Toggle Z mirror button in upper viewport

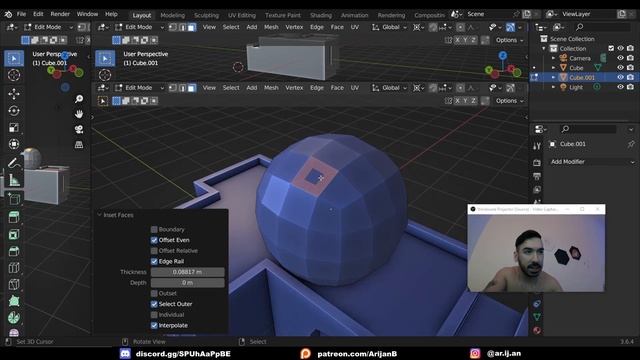[x=473, y=40]
